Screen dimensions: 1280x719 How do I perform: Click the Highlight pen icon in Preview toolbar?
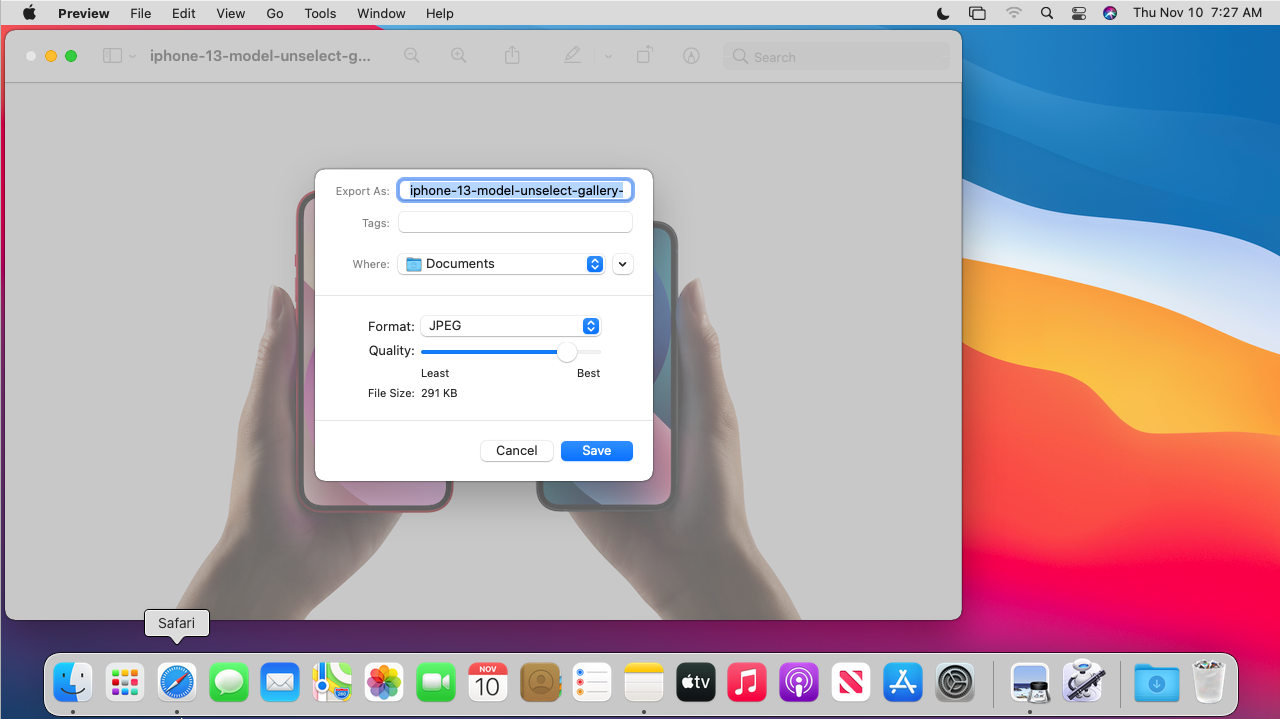572,56
